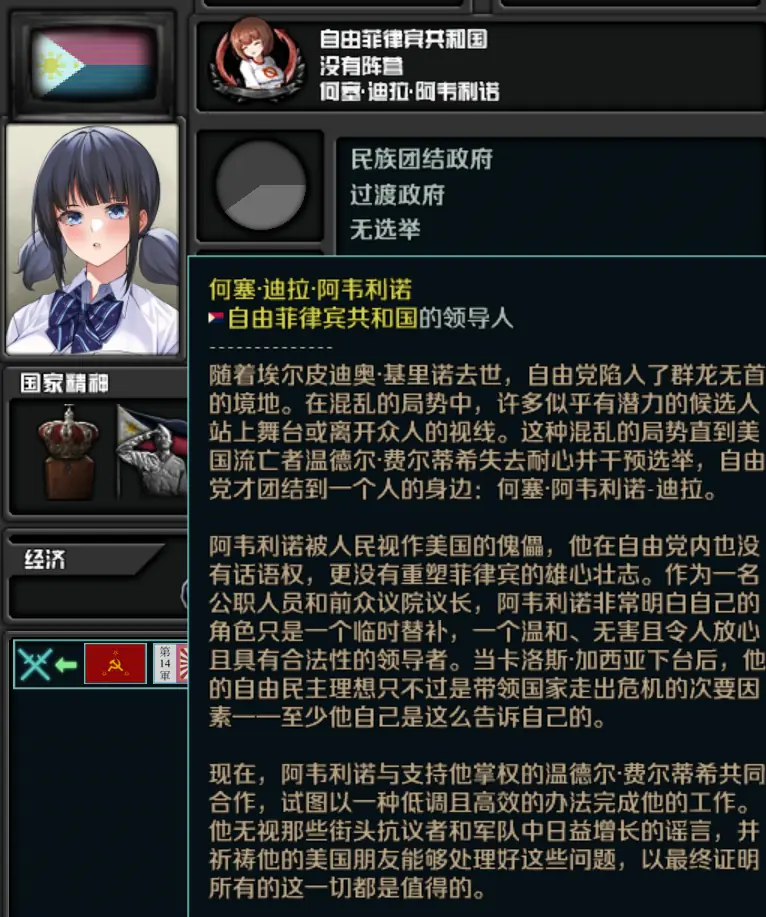Click the yellow 自由菲律宾共和国 link in tooltip
The height and width of the screenshot is (917, 766).
(322, 318)
